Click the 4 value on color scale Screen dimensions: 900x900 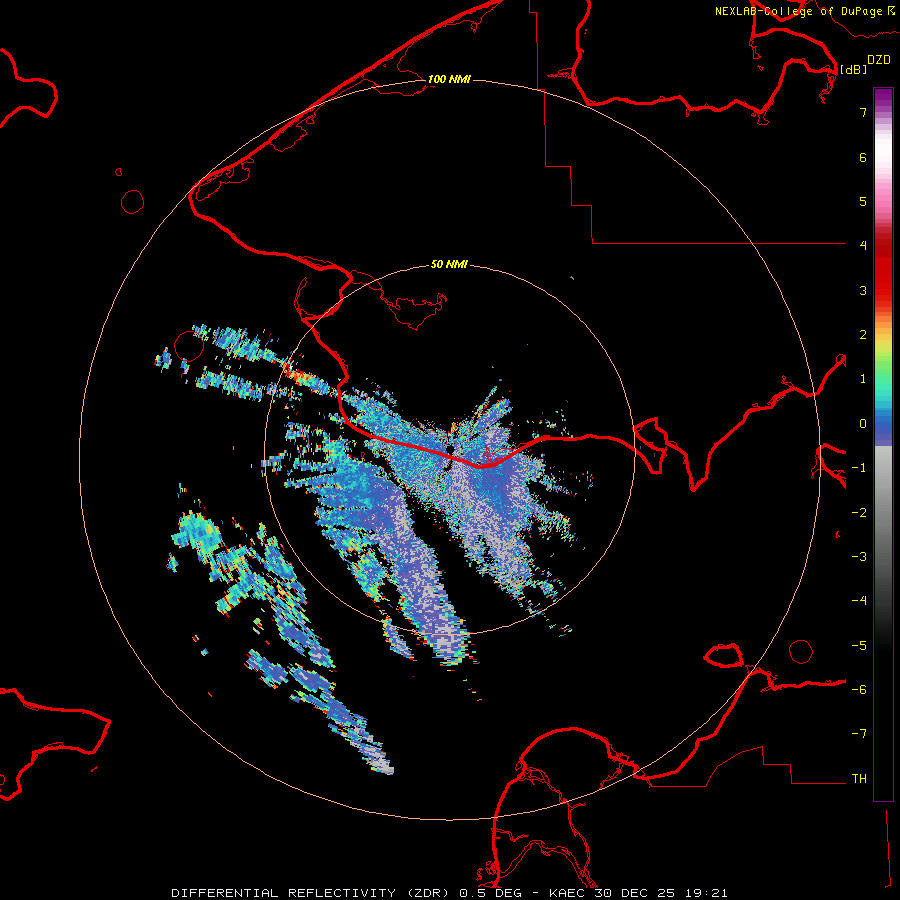pyautogui.click(x=863, y=246)
